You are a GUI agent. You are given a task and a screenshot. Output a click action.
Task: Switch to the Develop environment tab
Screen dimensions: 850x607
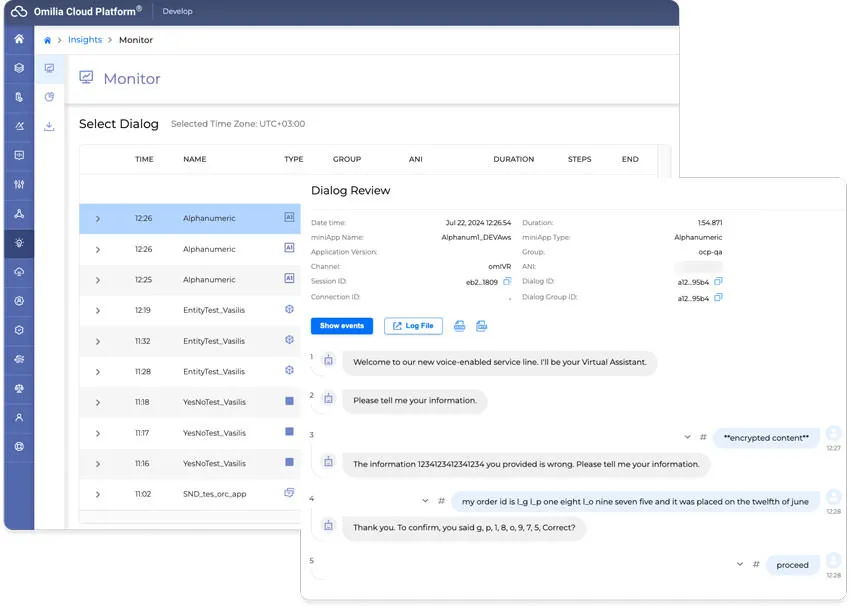pyautogui.click(x=177, y=12)
